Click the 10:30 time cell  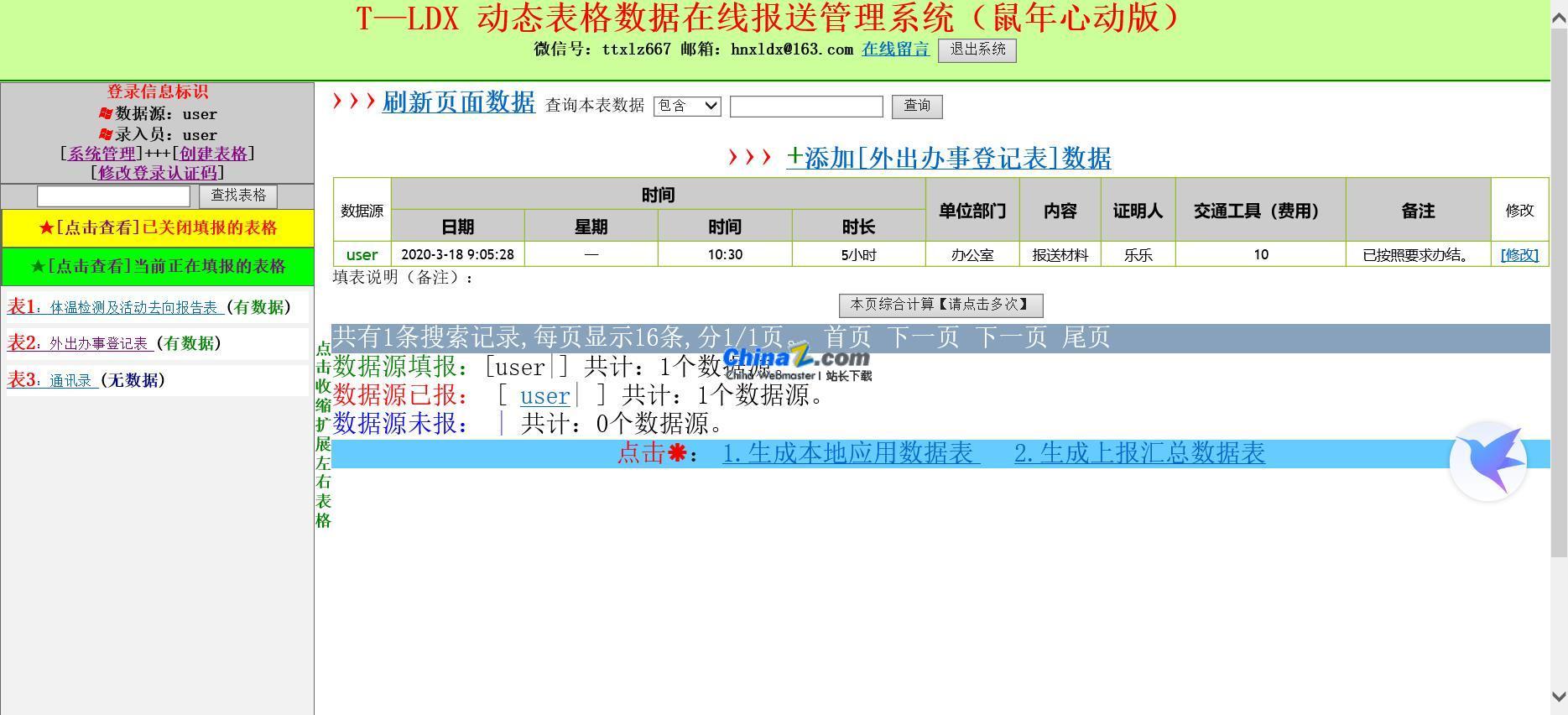coord(725,254)
